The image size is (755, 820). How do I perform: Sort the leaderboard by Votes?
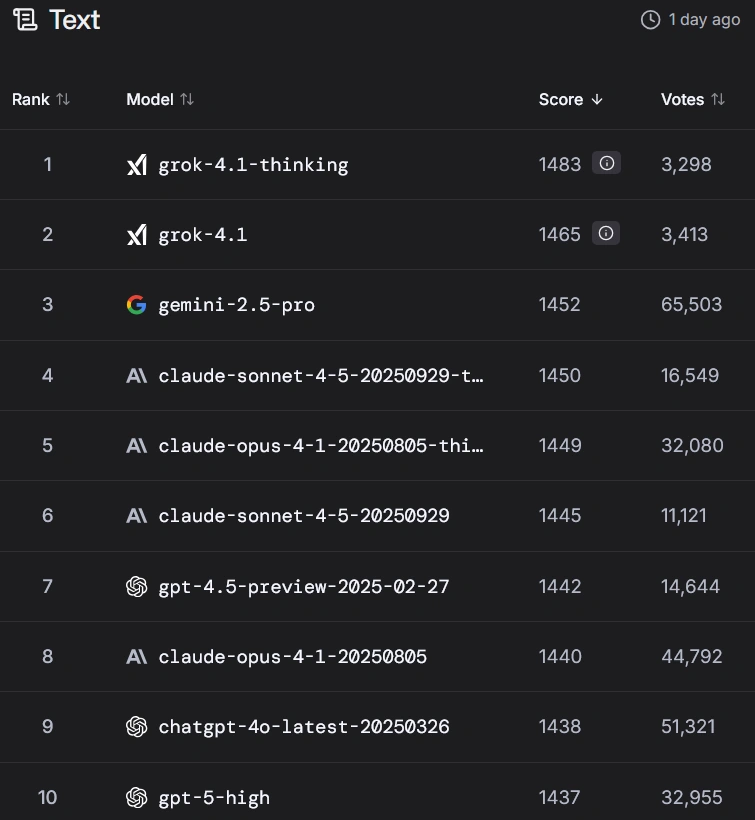[x=692, y=99]
